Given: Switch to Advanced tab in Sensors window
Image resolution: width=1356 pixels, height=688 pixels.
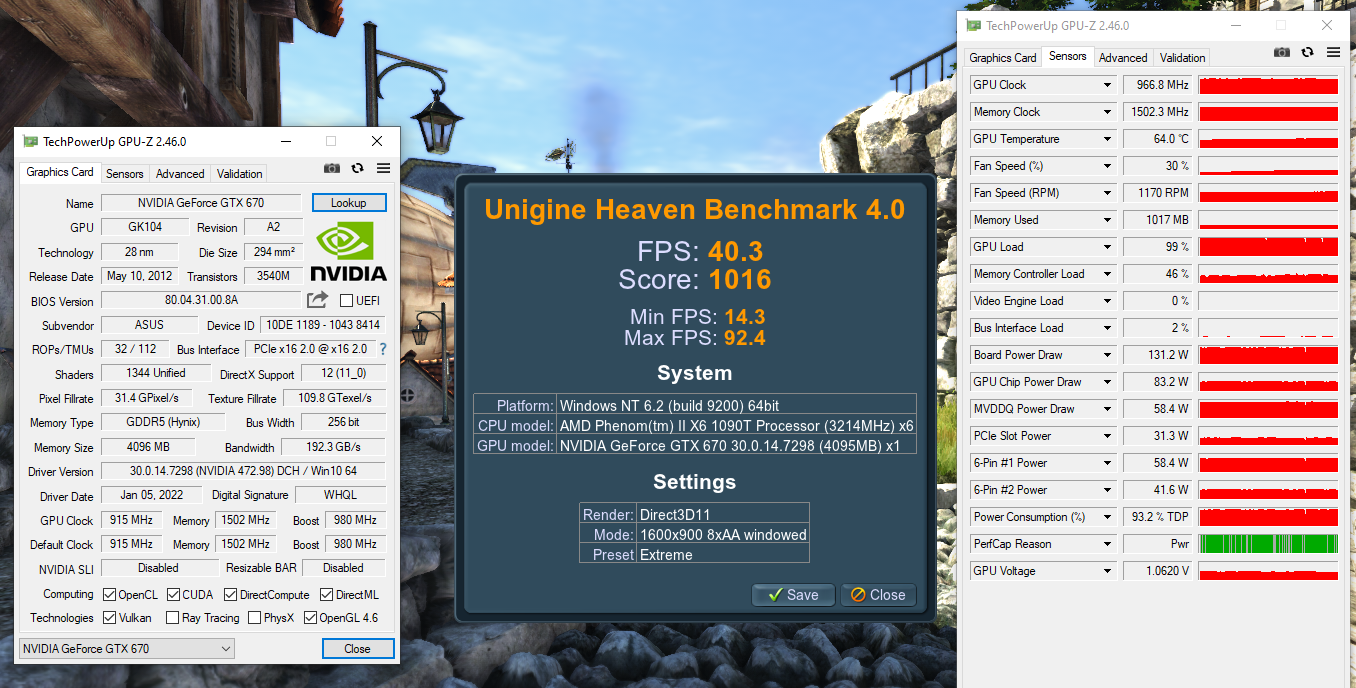Looking at the screenshot, I should point(1123,58).
